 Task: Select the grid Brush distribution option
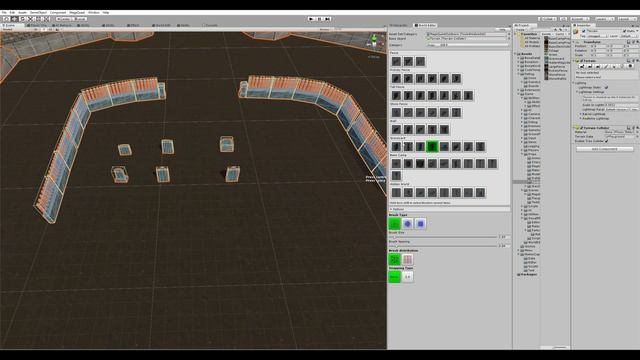coord(407,259)
